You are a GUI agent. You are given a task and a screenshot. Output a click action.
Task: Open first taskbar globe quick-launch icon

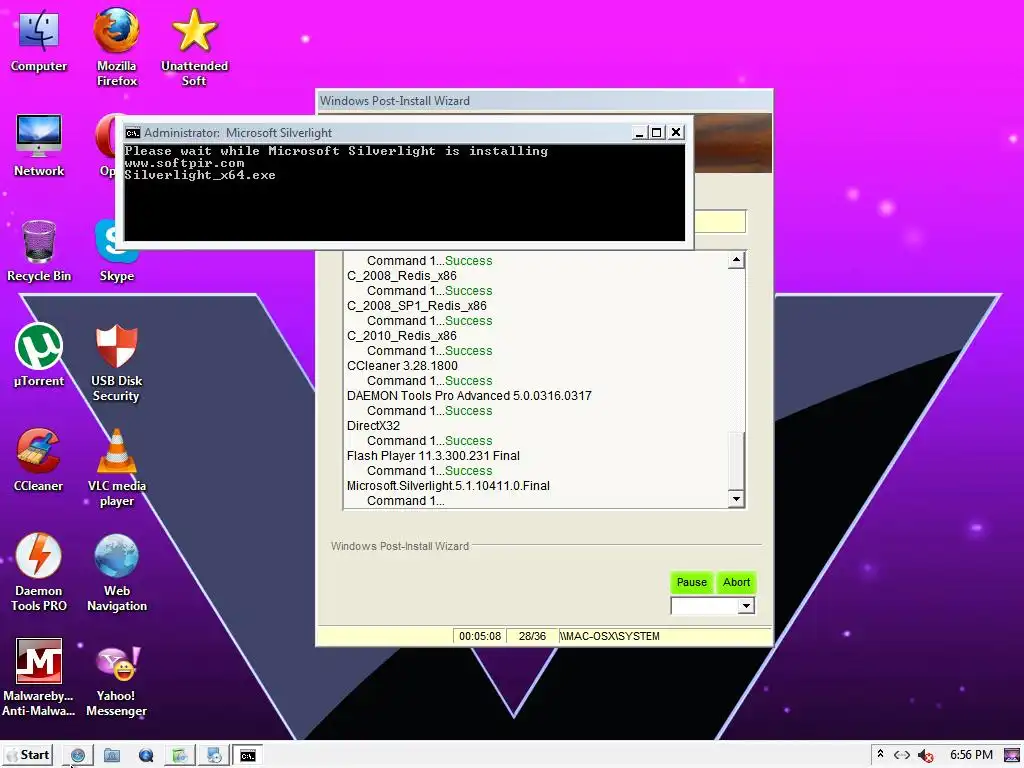tap(78, 756)
